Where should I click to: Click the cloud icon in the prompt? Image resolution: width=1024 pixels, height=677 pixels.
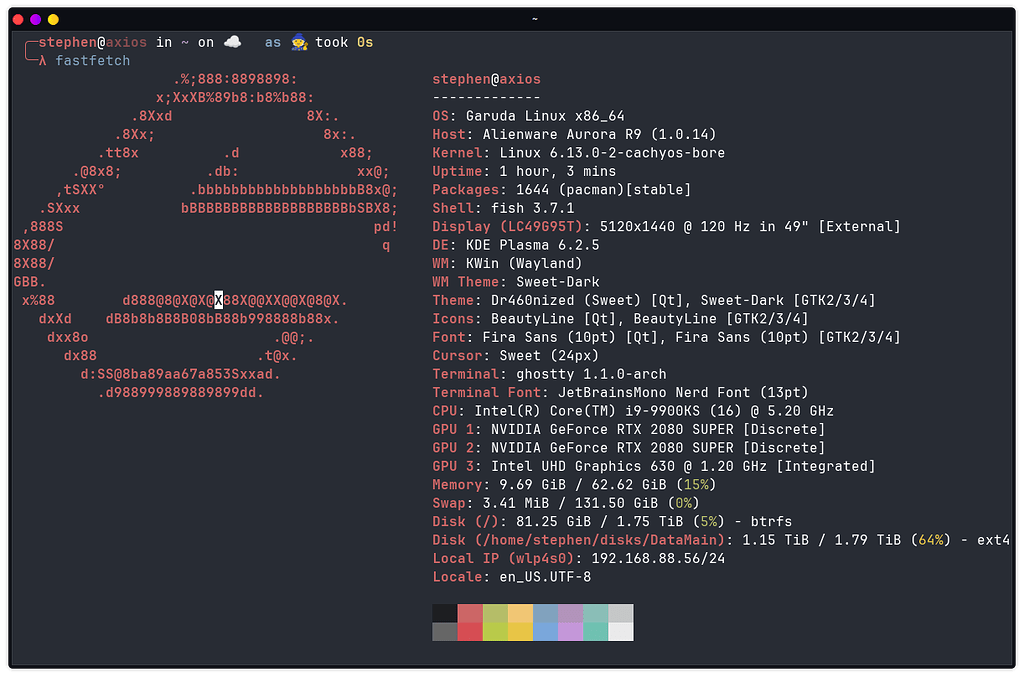click(232, 42)
